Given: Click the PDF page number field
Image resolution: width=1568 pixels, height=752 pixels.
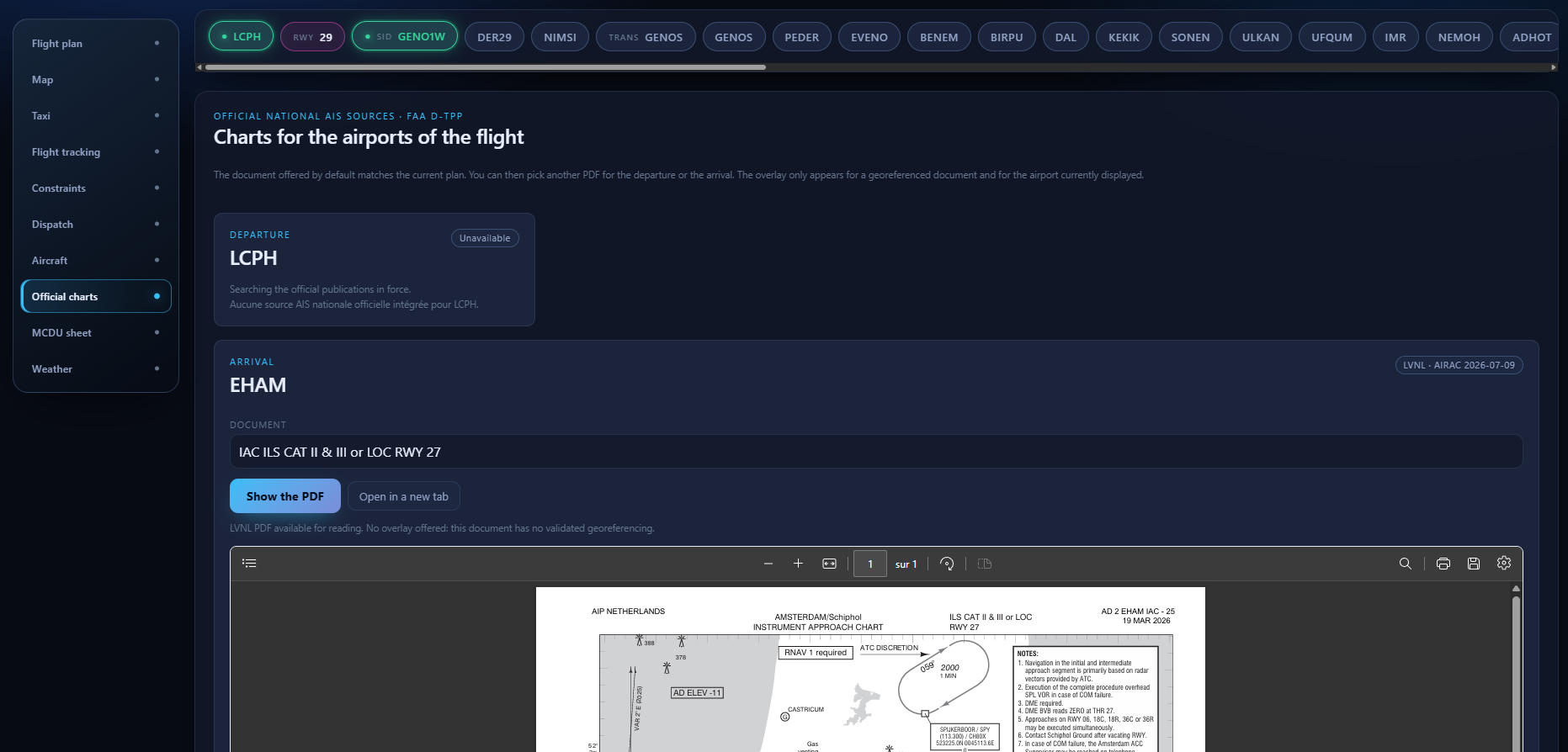Looking at the screenshot, I should coord(870,564).
